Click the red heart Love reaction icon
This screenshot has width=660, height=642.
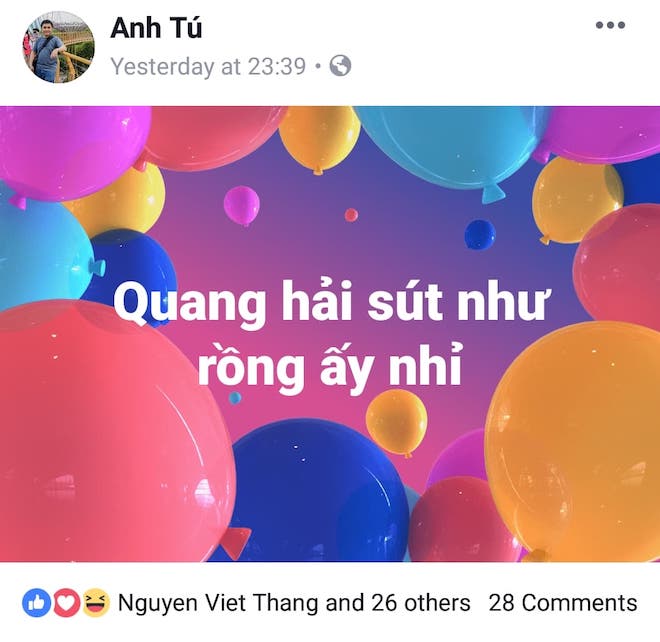tap(66, 603)
